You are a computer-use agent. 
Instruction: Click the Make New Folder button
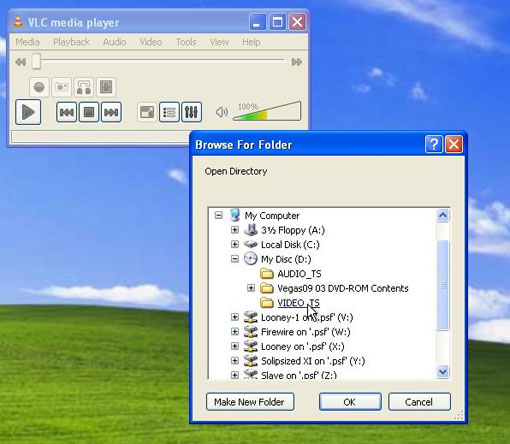pyautogui.click(x=250, y=402)
